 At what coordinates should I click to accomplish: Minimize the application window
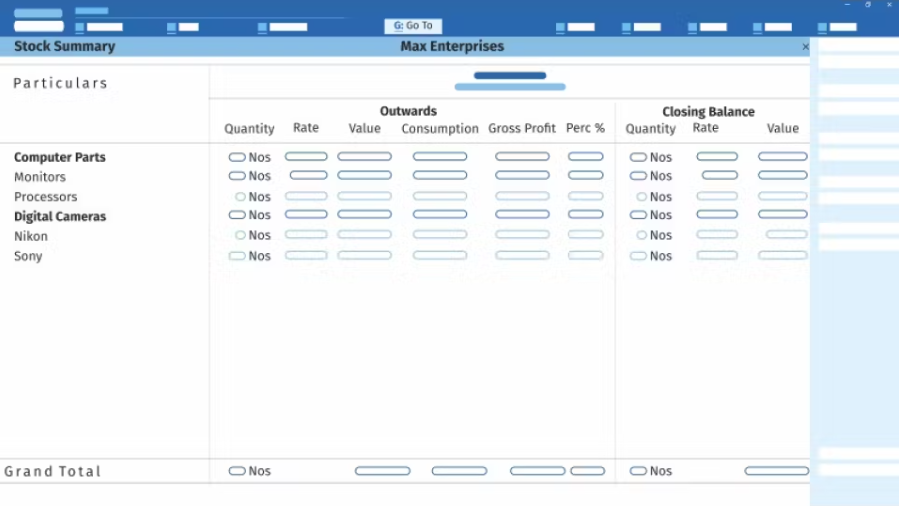point(847,5)
